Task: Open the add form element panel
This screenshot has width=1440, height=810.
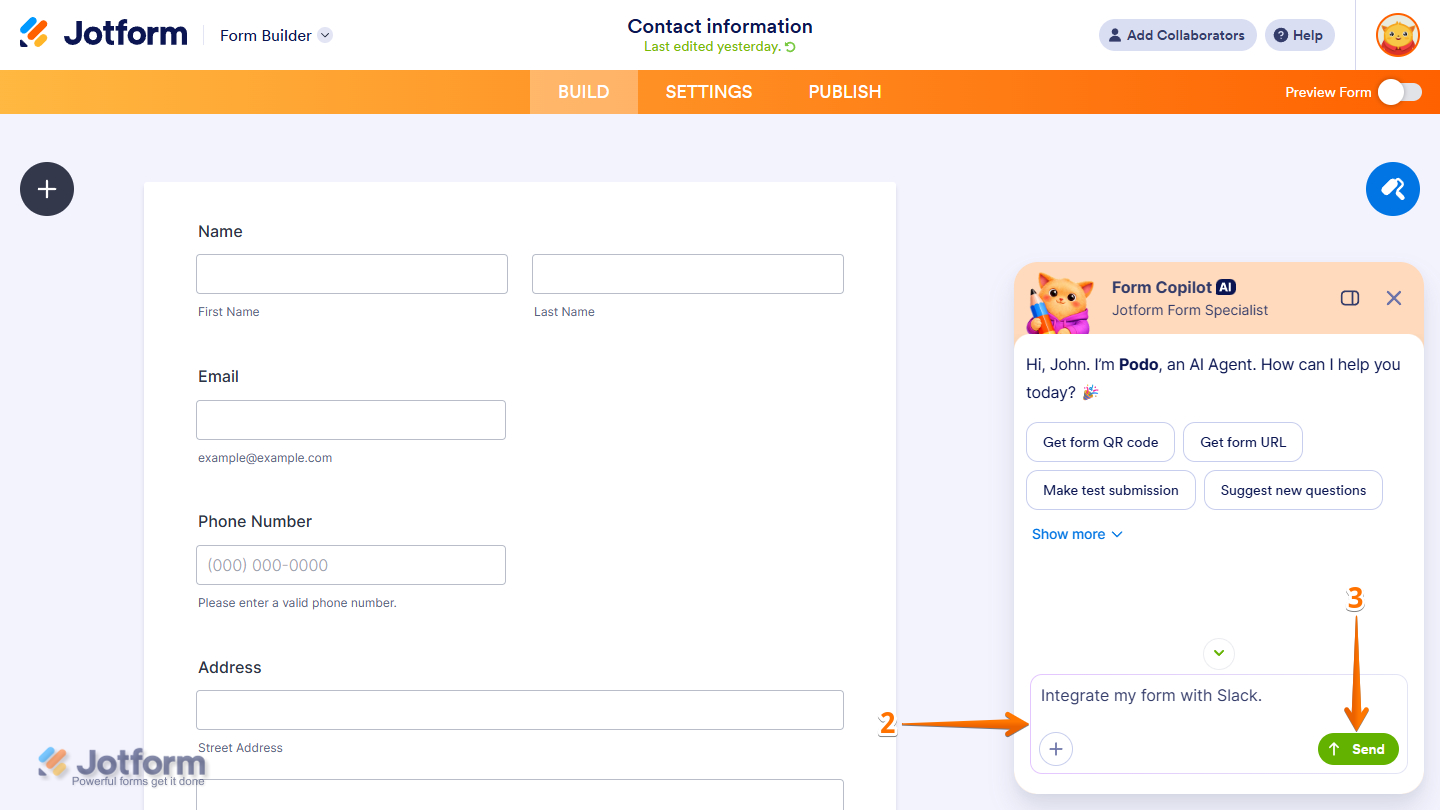Action: point(46,188)
